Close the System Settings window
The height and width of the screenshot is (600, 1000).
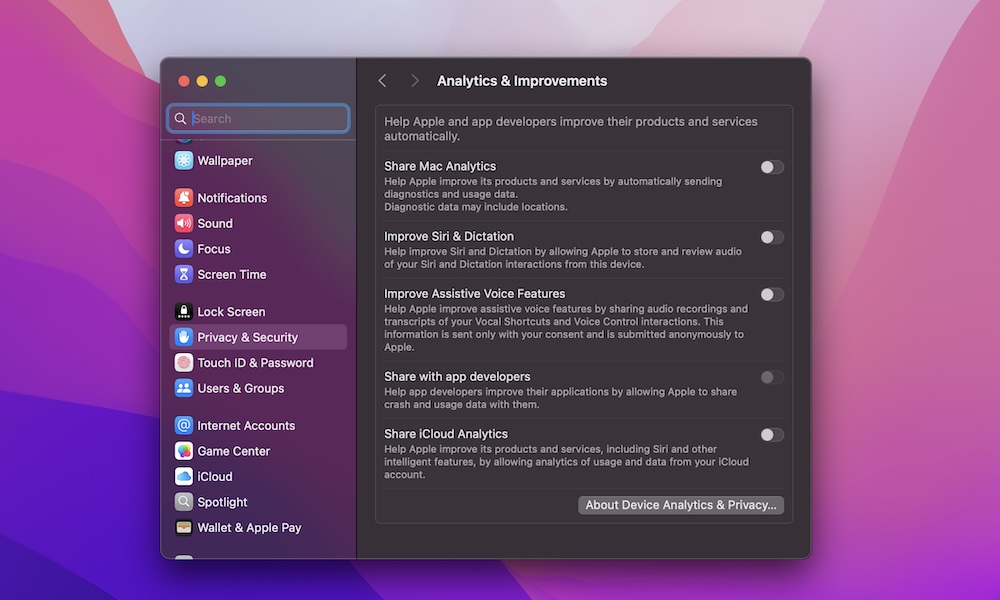tap(184, 81)
